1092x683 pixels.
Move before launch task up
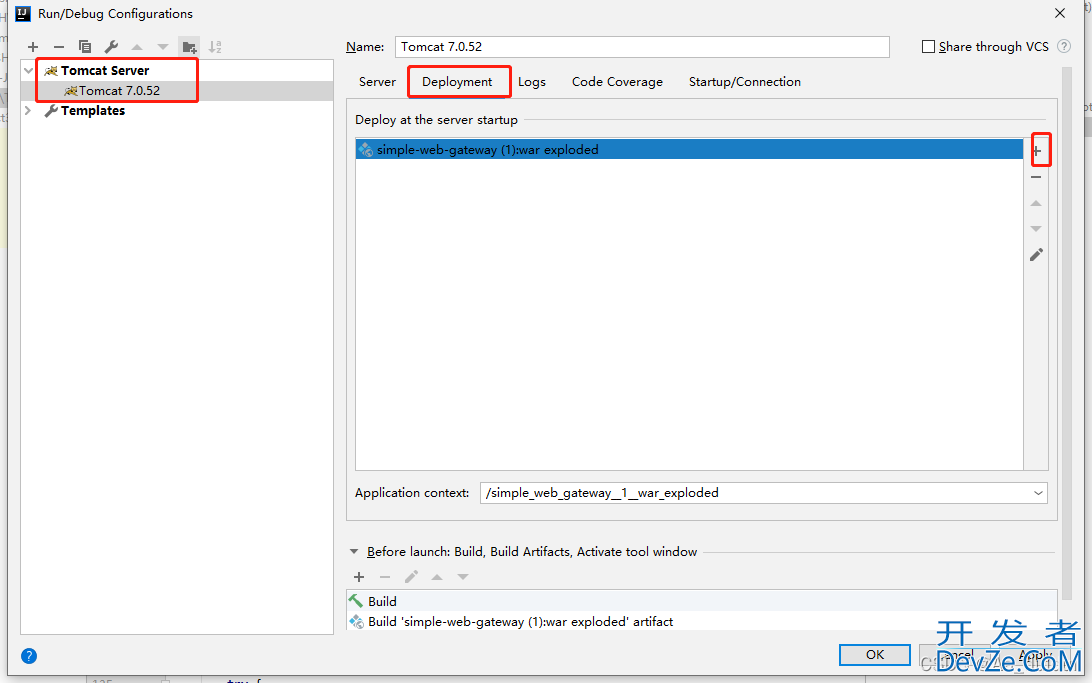click(x=437, y=576)
